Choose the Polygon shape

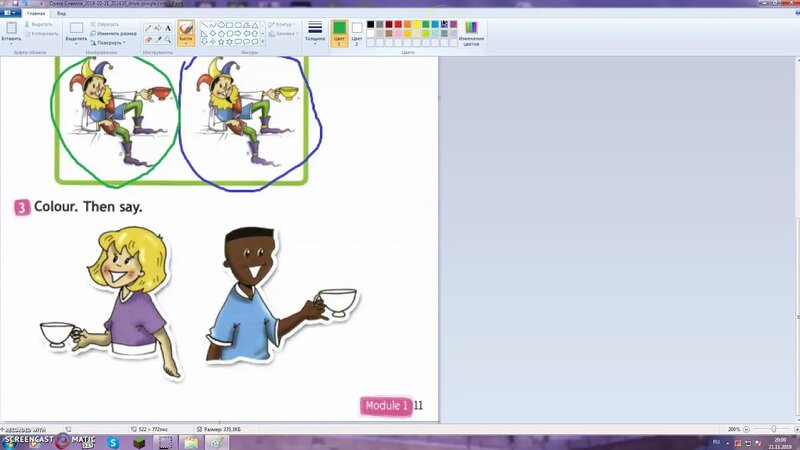[x=246, y=25]
